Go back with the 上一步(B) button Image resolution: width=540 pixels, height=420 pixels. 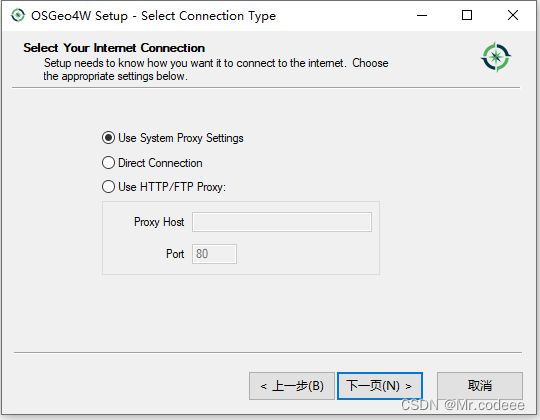tap(292, 386)
